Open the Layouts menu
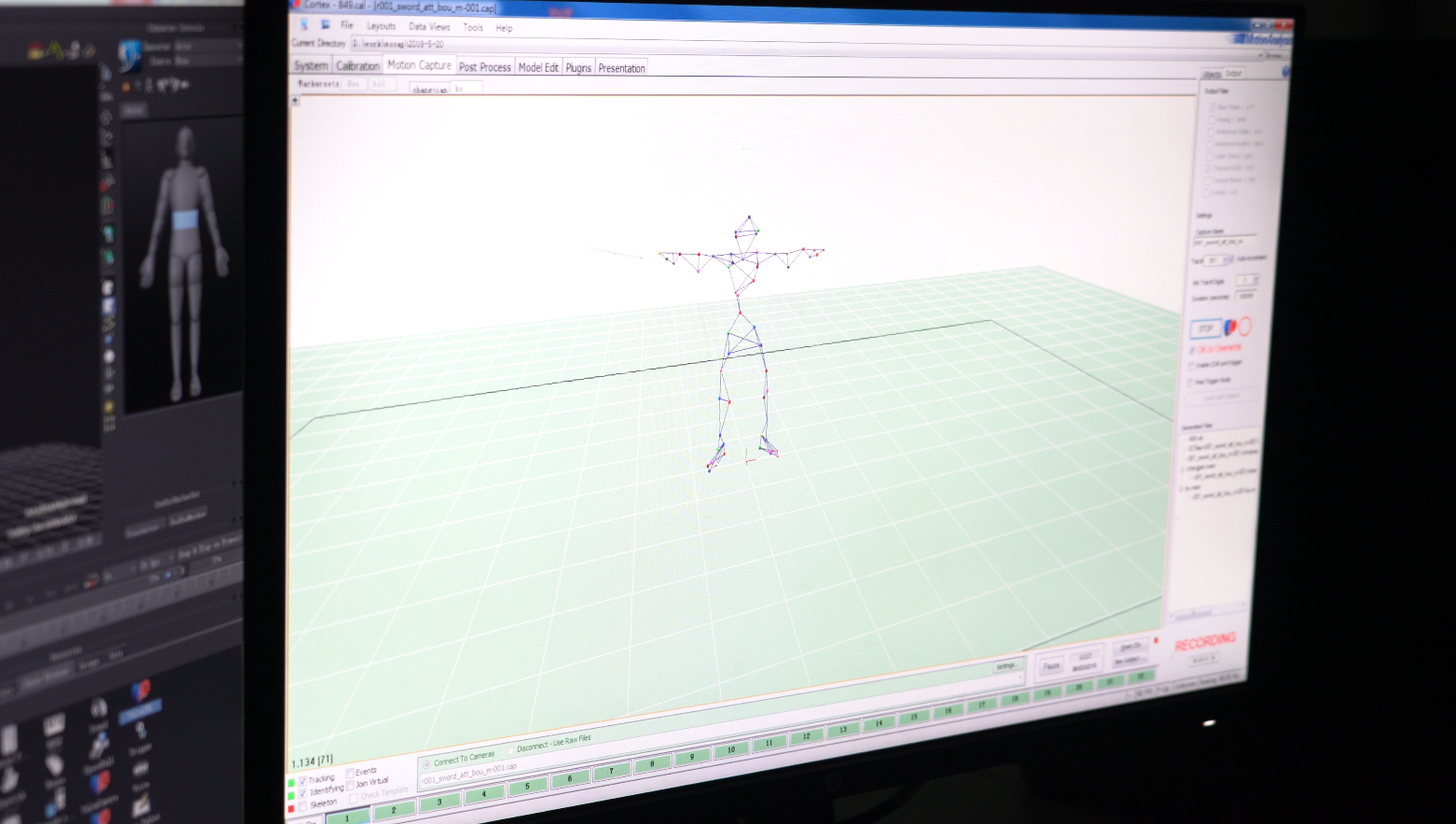 coord(381,26)
